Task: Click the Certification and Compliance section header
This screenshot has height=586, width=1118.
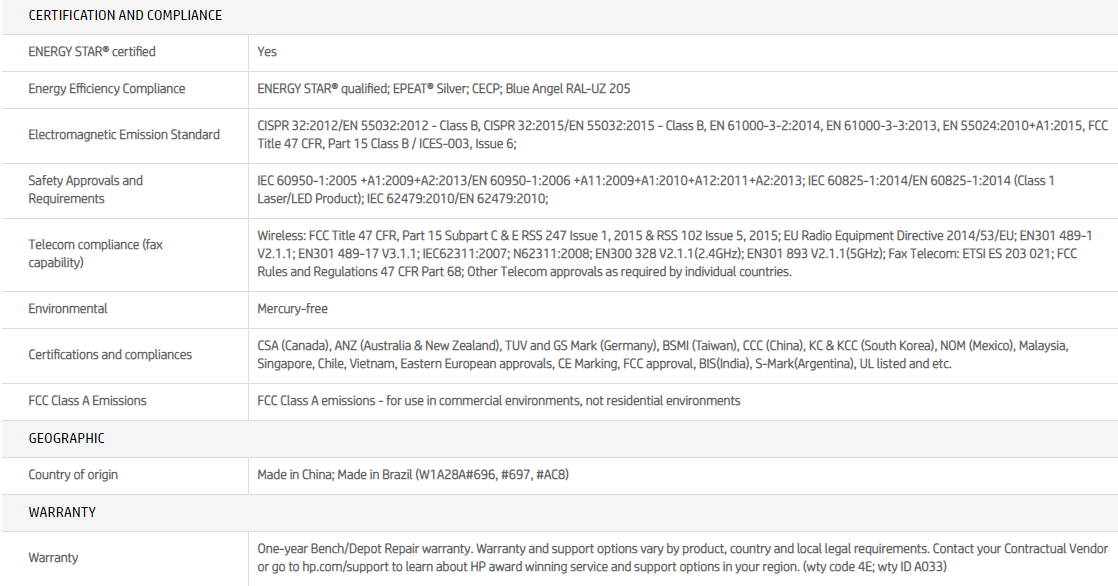Action: [125, 15]
